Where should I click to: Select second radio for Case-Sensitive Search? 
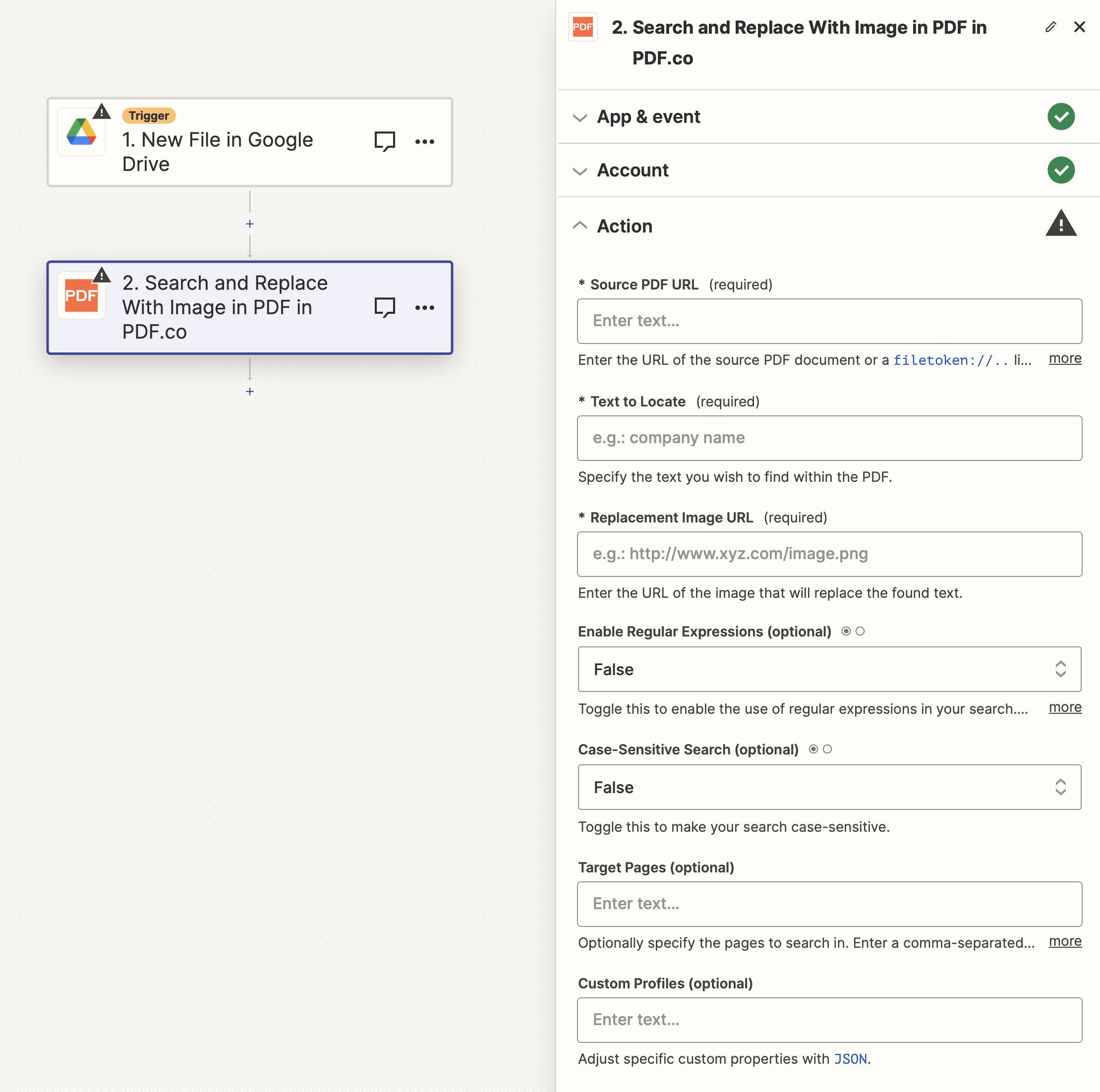coord(828,749)
